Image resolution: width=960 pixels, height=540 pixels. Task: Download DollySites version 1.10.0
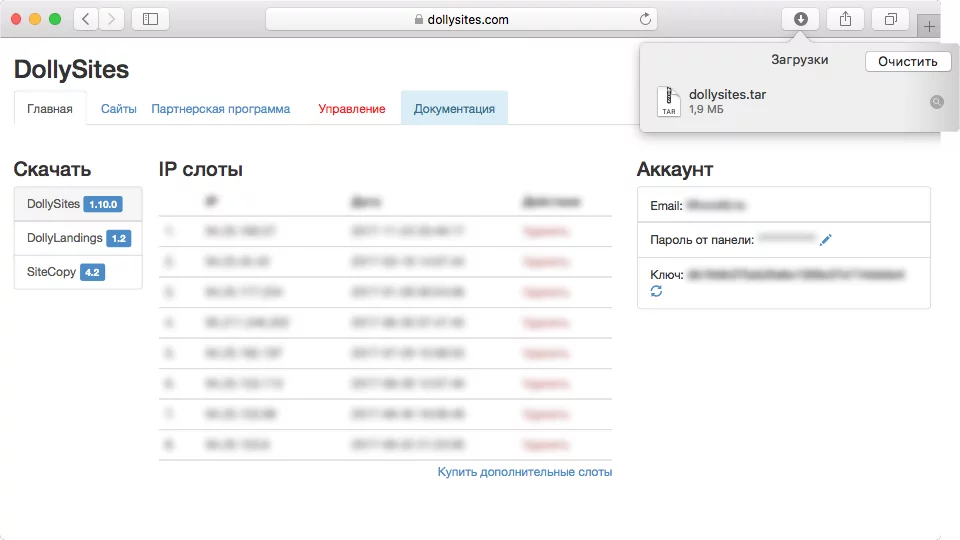tap(77, 204)
